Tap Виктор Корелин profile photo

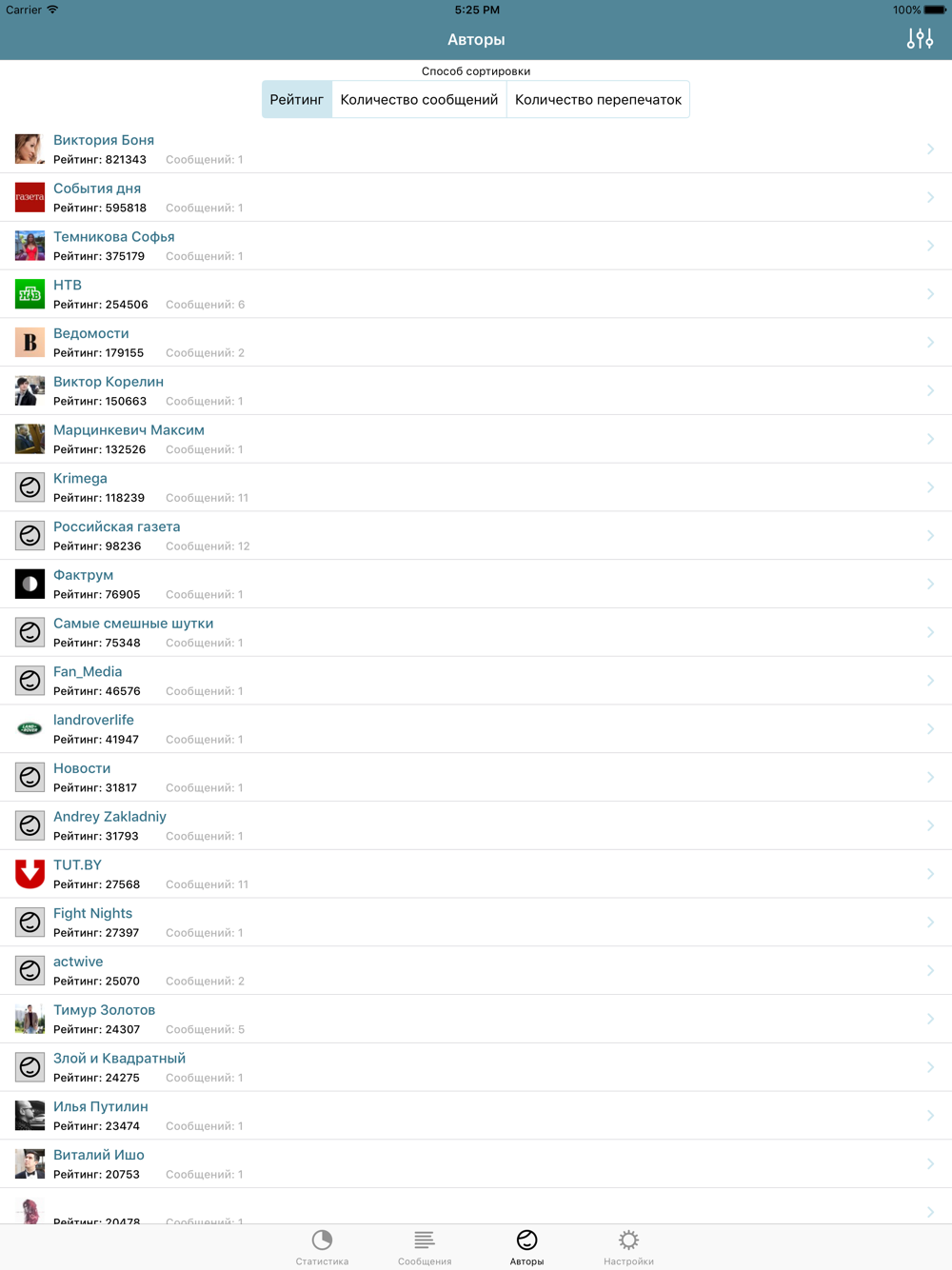(30, 390)
